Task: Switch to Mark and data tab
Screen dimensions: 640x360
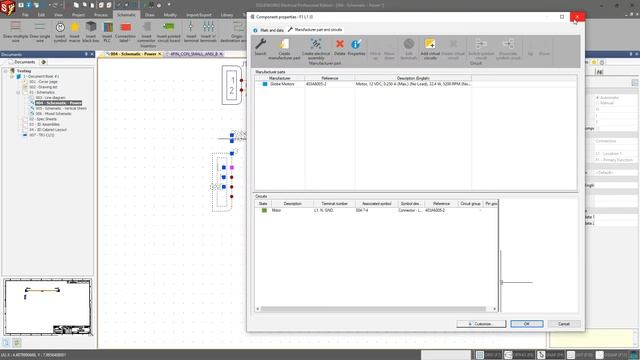Action: pyautogui.click(x=269, y=30)
